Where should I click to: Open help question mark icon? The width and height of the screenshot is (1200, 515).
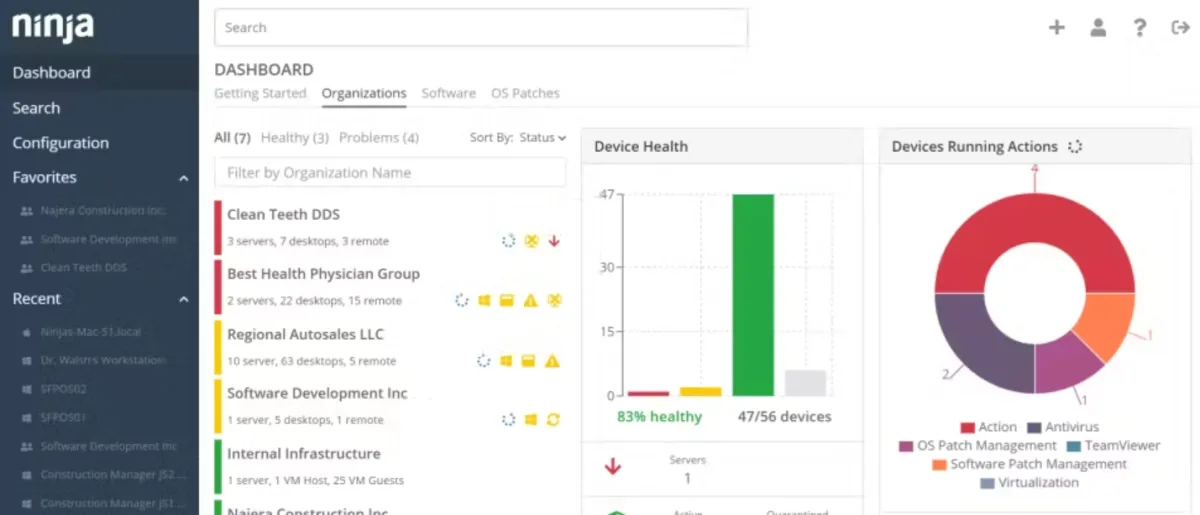pos(1140,28)
